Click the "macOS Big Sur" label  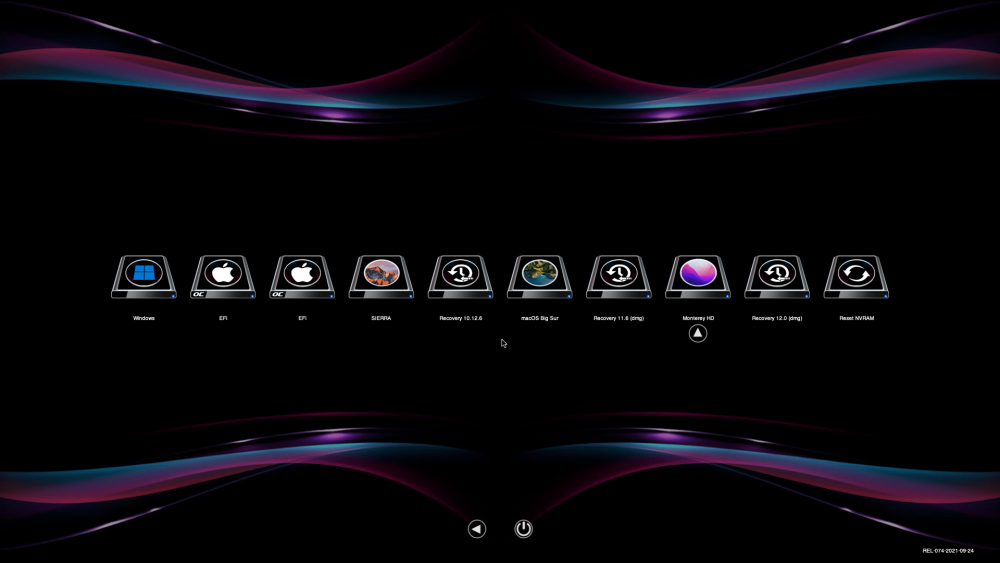click(540, 318)
